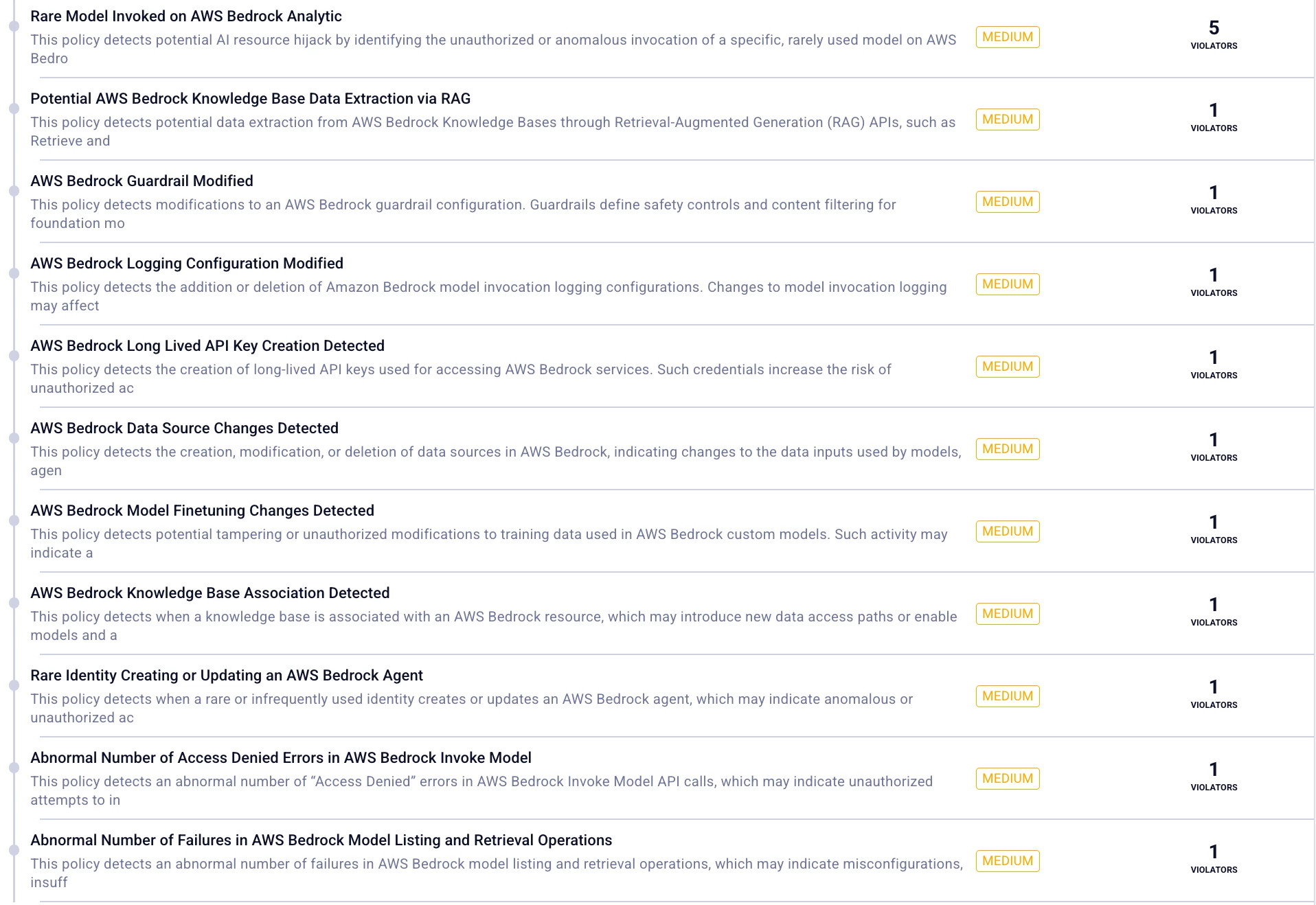Open AWS Bedrock Logging Configuration Modified policy
1316x905 pixels.
click(x=187, y=264)
